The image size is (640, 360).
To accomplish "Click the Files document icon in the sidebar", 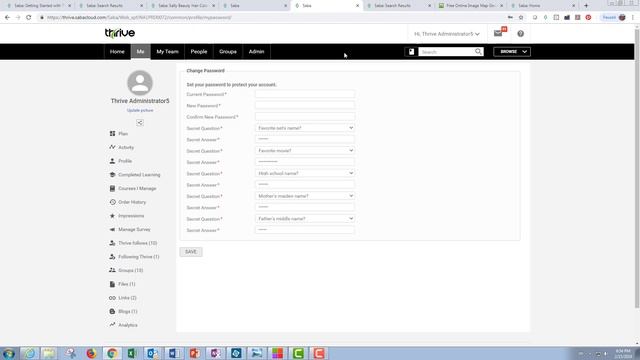I will tap(112, 284).
